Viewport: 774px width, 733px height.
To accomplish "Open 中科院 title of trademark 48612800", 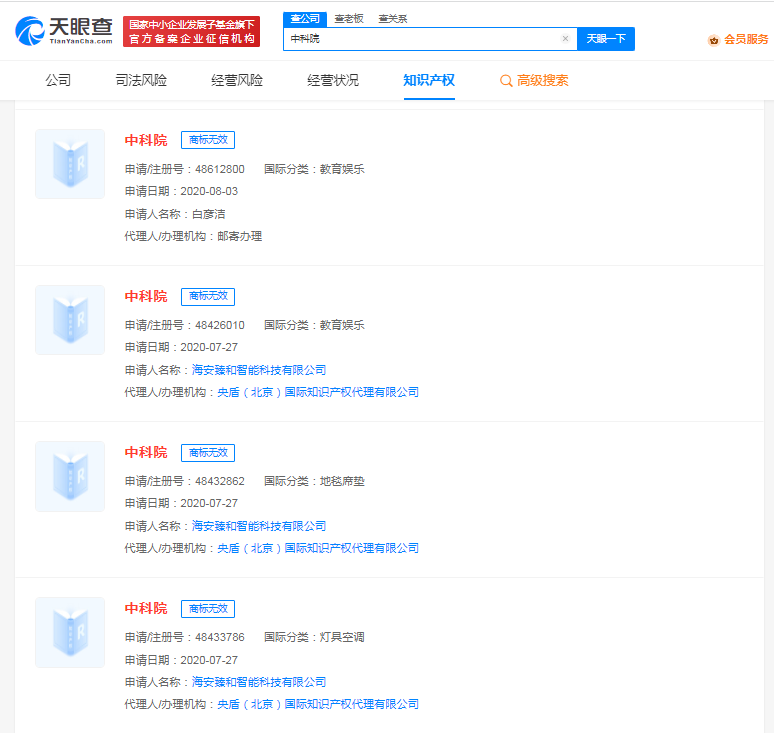I will click(146, 140).
